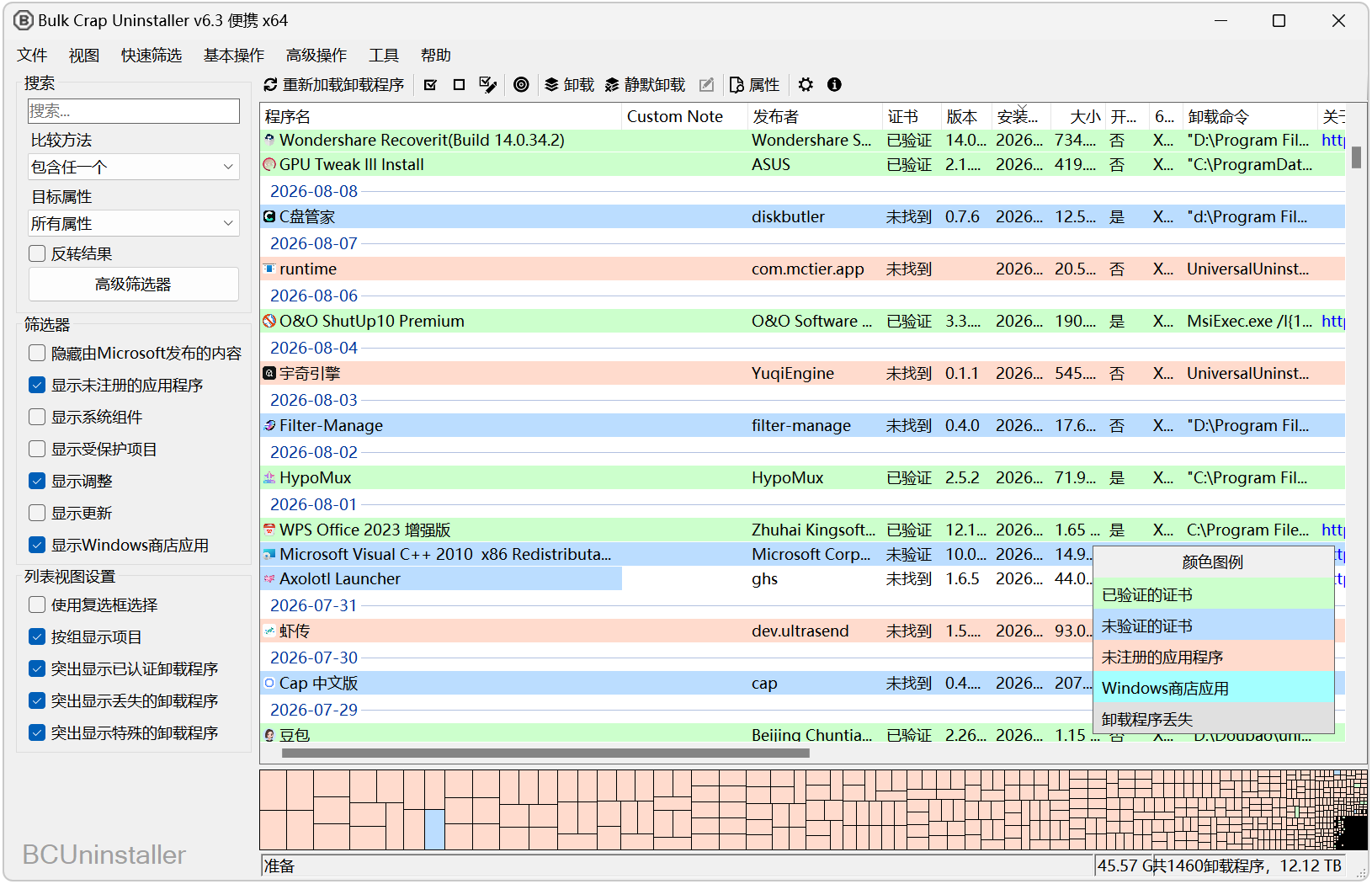This screenshot has width=1372, height=884.
Task: Open the 高级操作 menu
Action: [x=316, y=56]
